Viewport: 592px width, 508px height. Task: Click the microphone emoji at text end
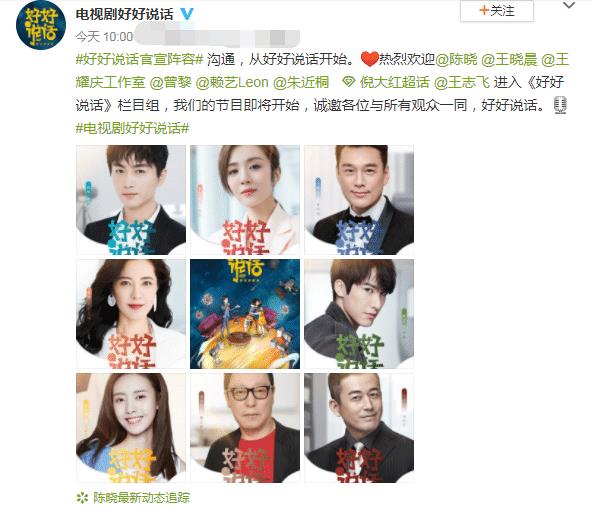pos(560,105)
